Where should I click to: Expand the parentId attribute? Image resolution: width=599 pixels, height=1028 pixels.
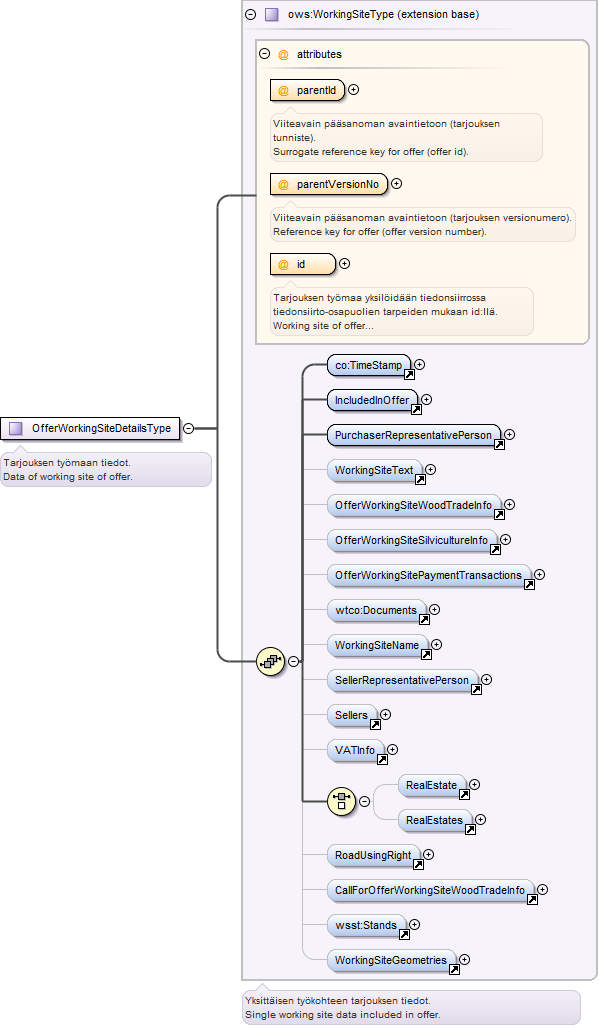click(353, 90)
